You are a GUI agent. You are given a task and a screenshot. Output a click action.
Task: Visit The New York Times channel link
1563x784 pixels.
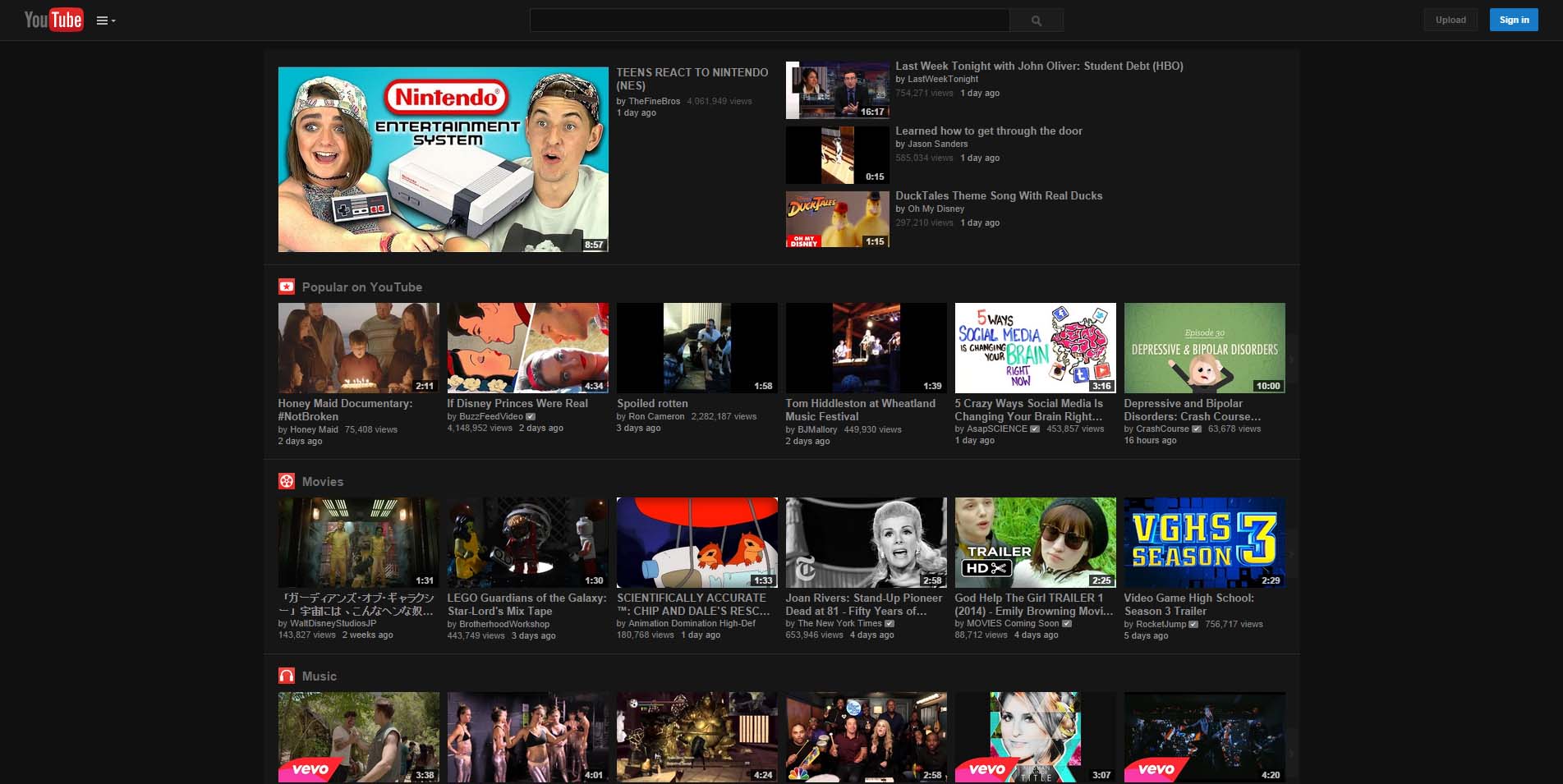[x=839, y=623]
